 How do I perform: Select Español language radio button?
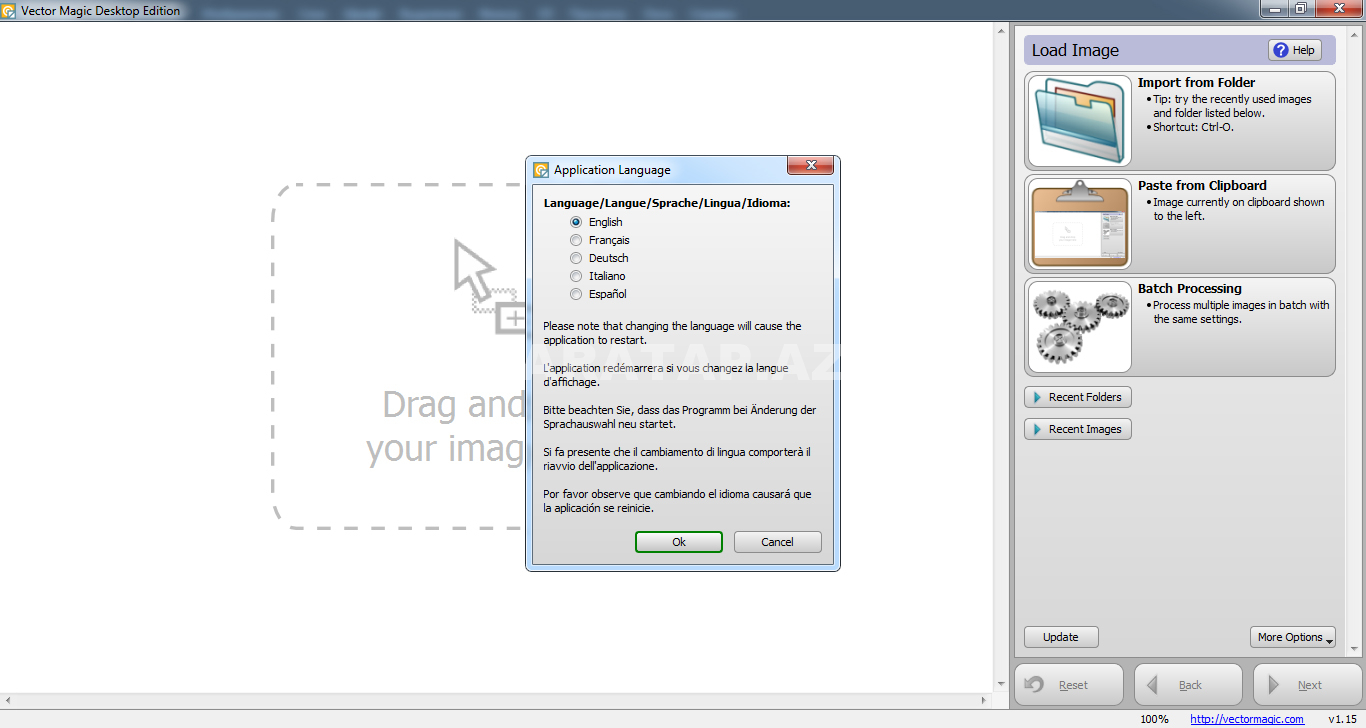tap(576, 294)
